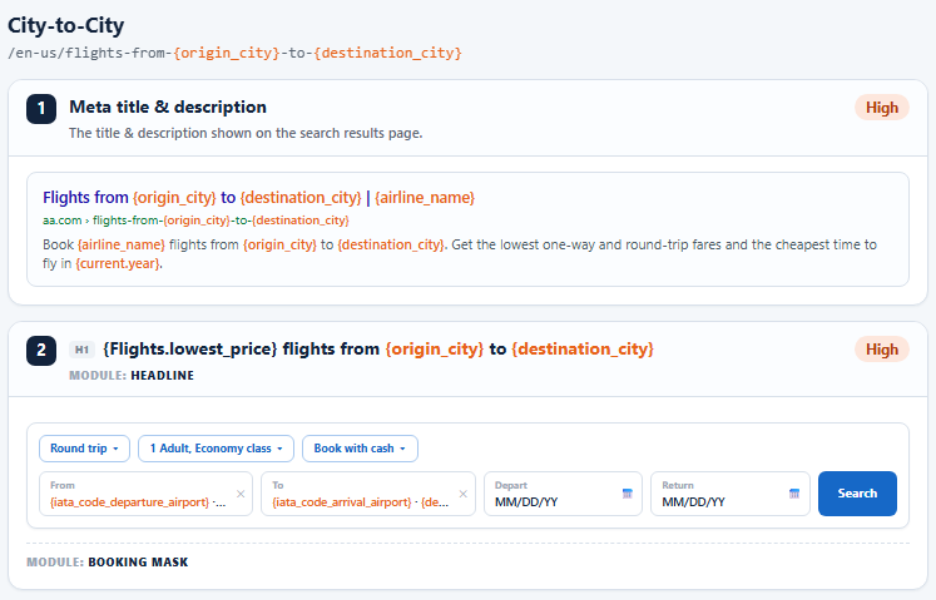Click the Depart date field
The height and width of the screenshot is (600, 936).
point(563,494)
